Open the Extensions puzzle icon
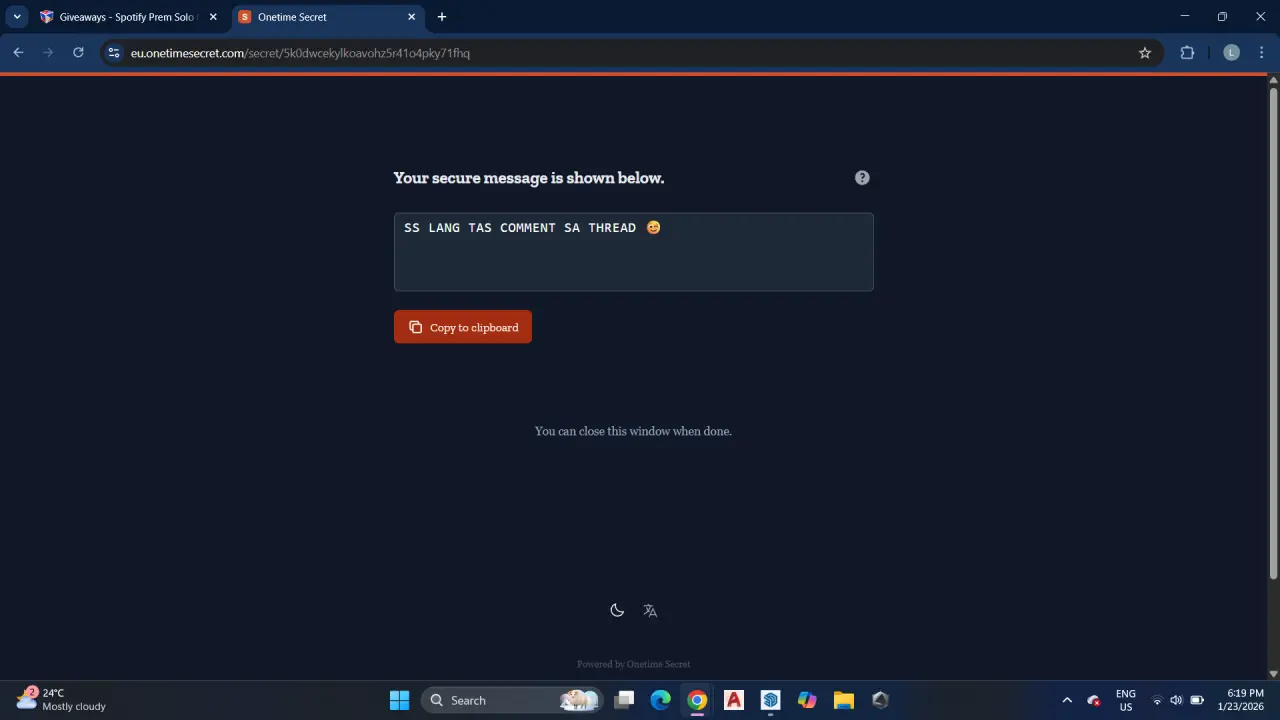Image resolution: width=1280 pixels, height=720 pixels. click(1187, 53)
